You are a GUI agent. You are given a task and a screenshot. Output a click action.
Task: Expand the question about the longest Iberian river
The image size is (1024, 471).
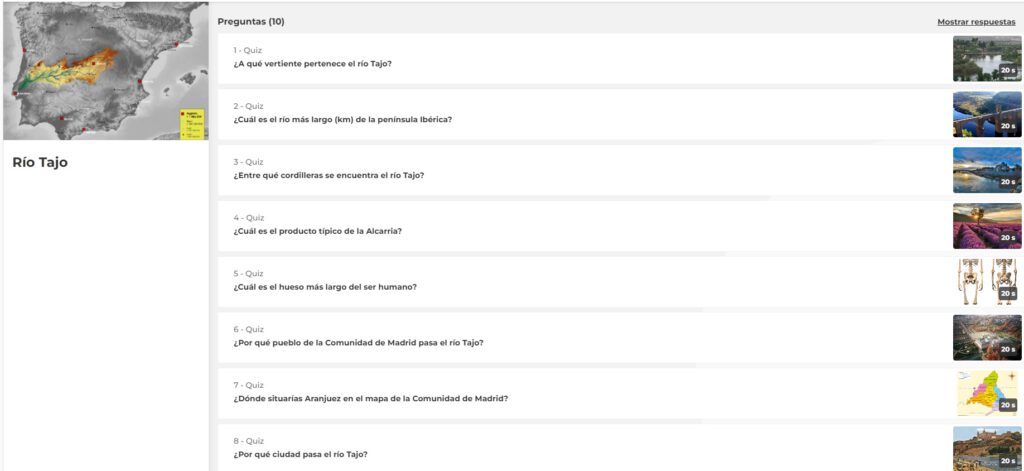(342, 120)
